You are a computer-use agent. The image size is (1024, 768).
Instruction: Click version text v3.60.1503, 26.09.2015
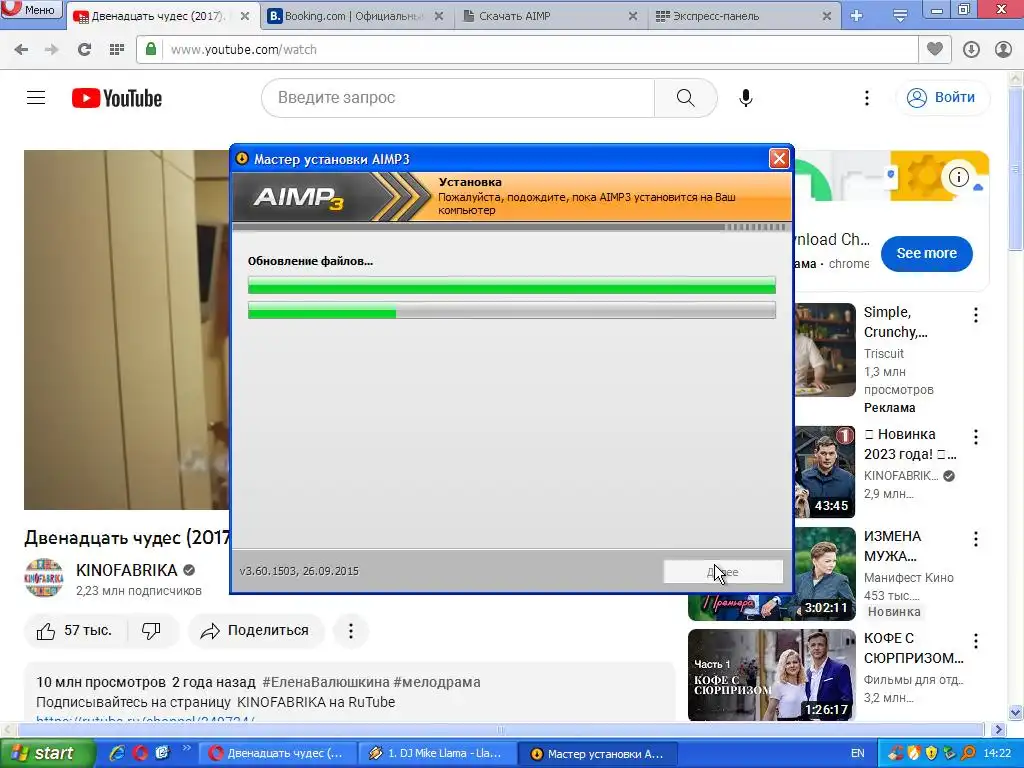click(299, 571)
